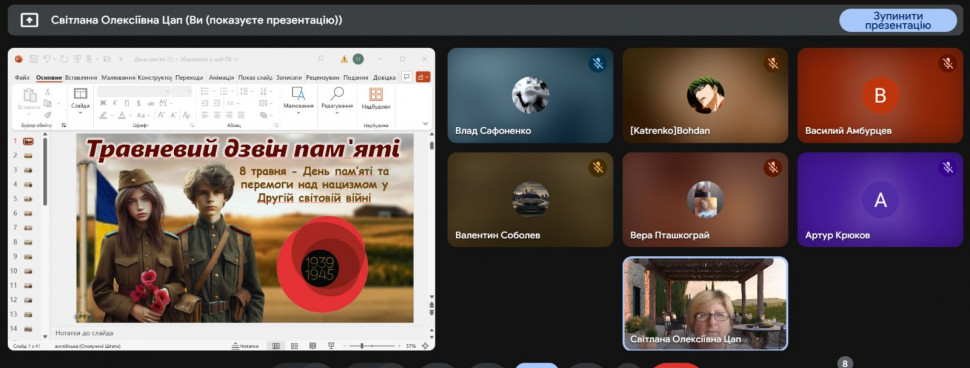The height and width of the screenshot is (368, 970).
Task: Switch to the Вставлення tab
Action: coord(81,78)
